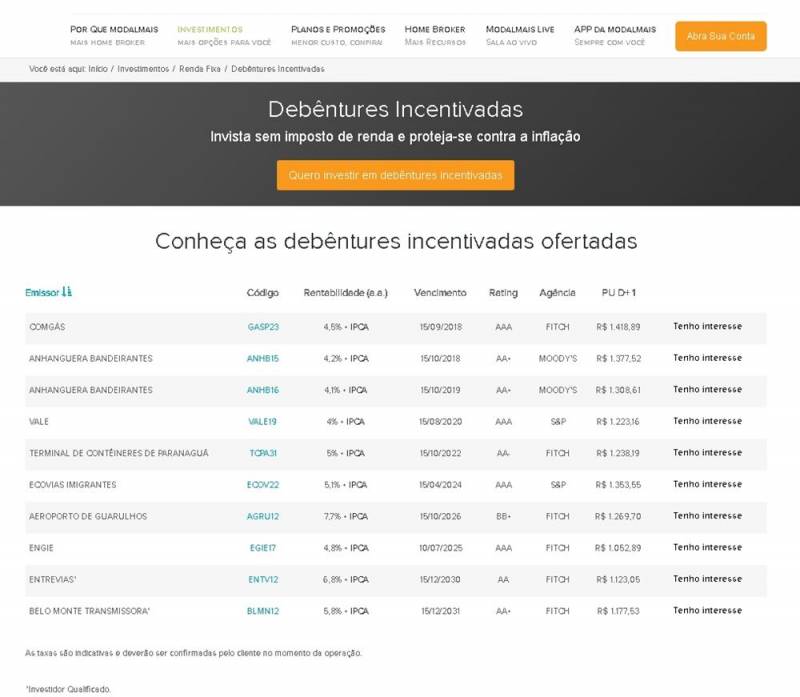Open the GASP23 debenture code link
The height and width of the screenshot is (697, 800).
point(263,327)
